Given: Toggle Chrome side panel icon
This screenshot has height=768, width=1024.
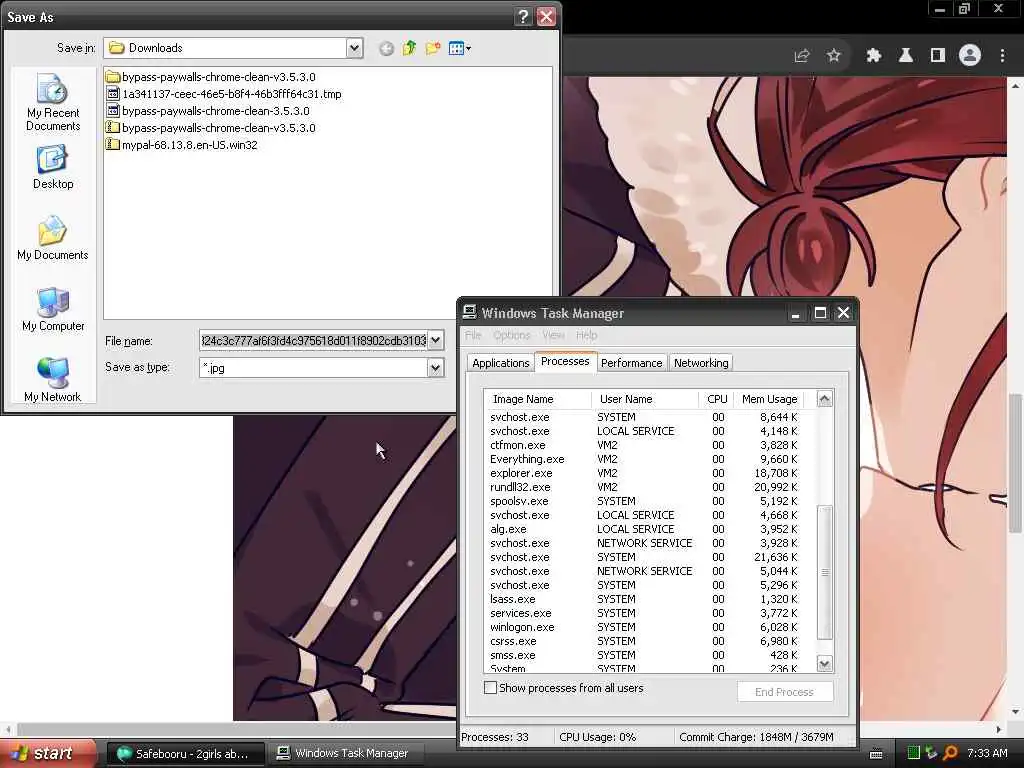Looking at the screenshot, I should 938,56.
